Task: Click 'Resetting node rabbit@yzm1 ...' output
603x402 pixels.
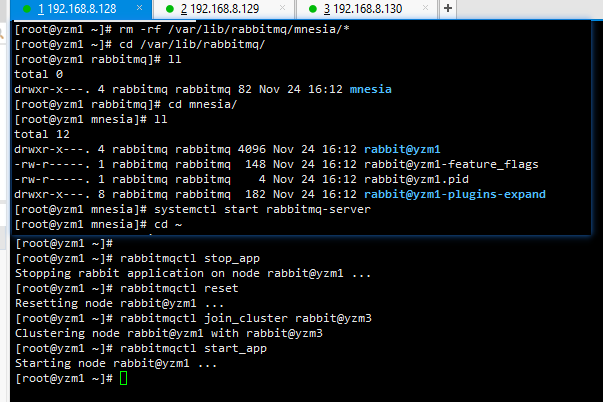Action: pos(119,303)
